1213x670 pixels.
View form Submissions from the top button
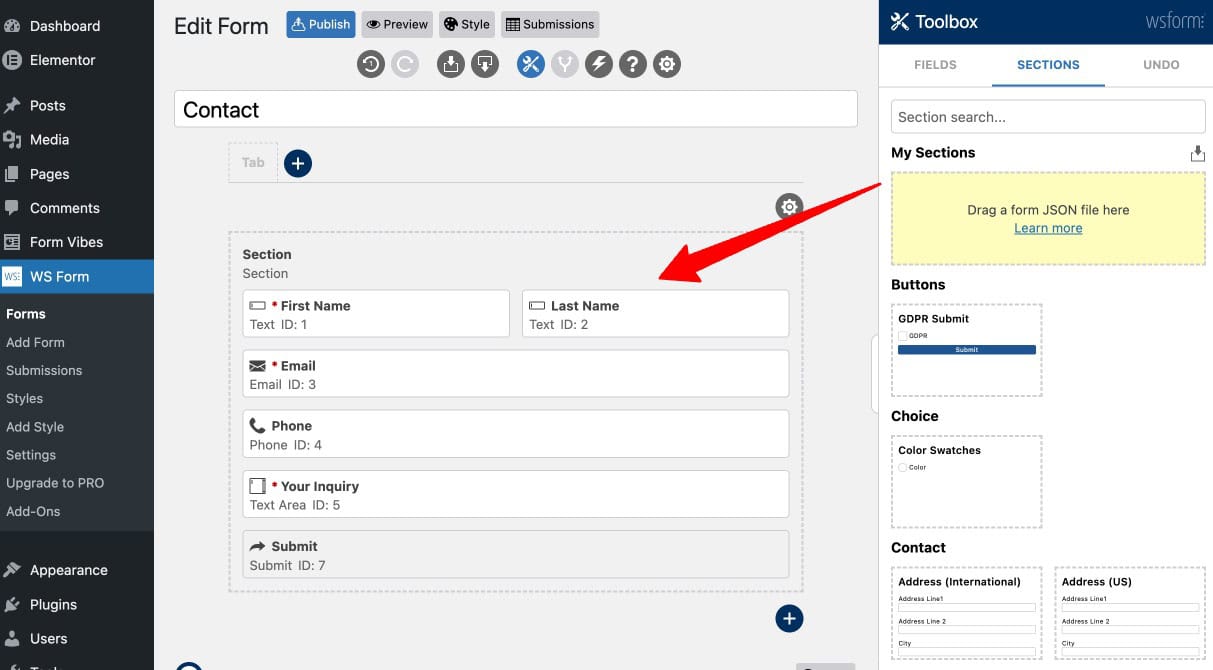[x=549, y=24]
